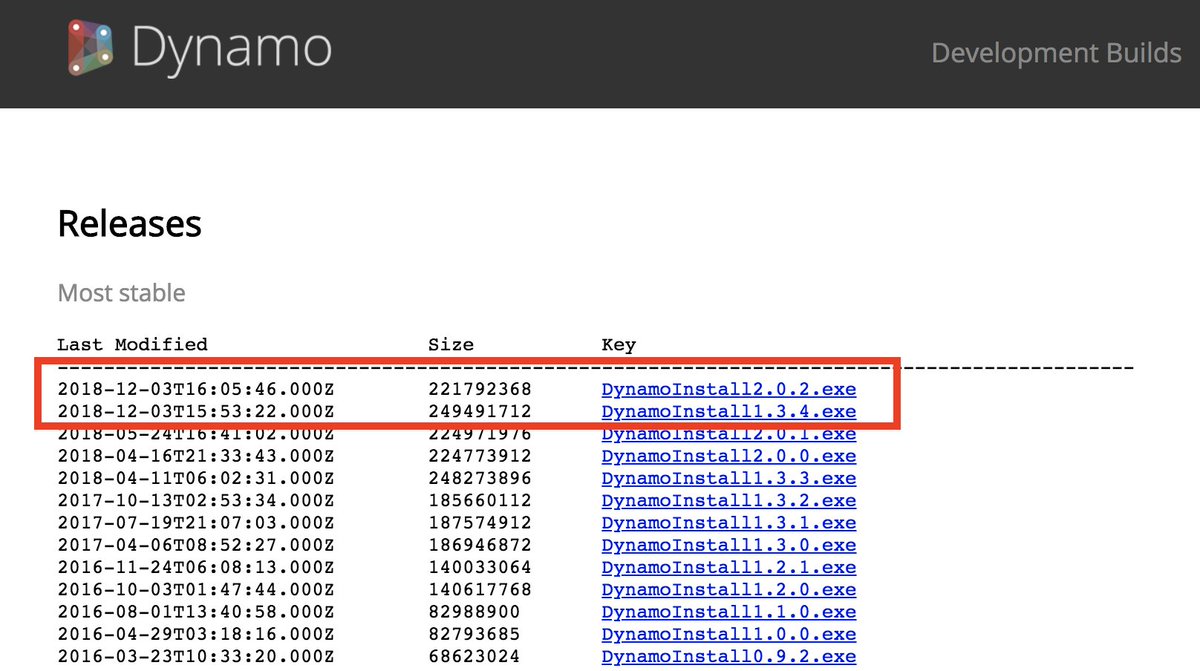
Task: Click the size value 221792368
Action: 480,389
